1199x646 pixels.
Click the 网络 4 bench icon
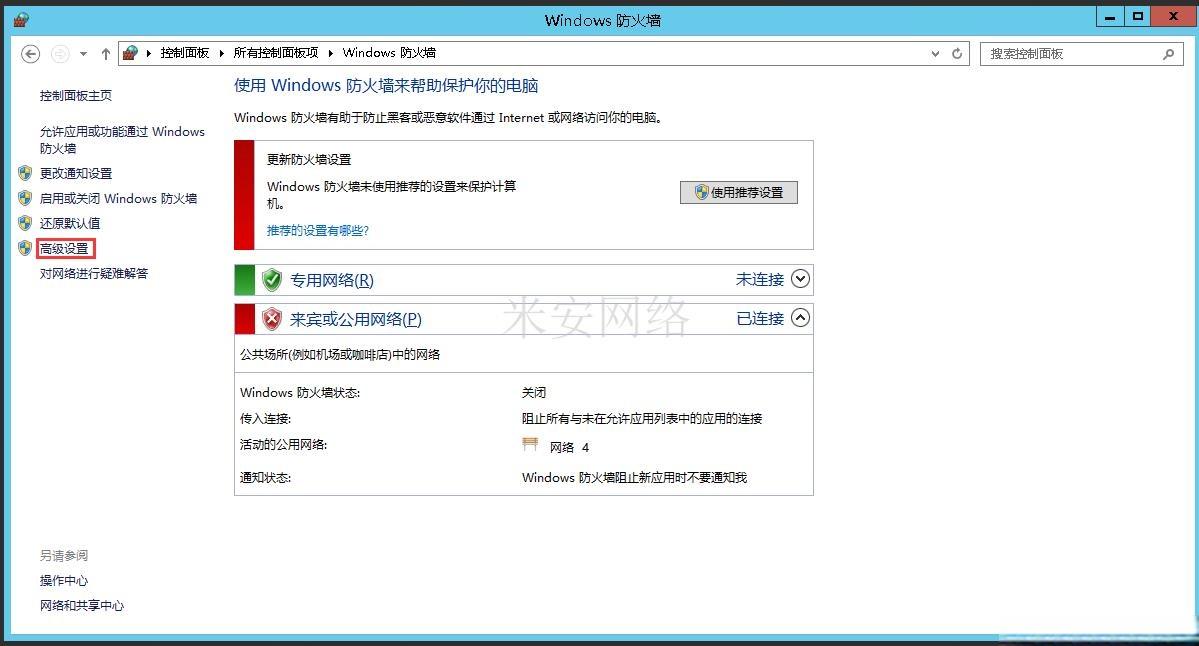[x=530, y=444]
